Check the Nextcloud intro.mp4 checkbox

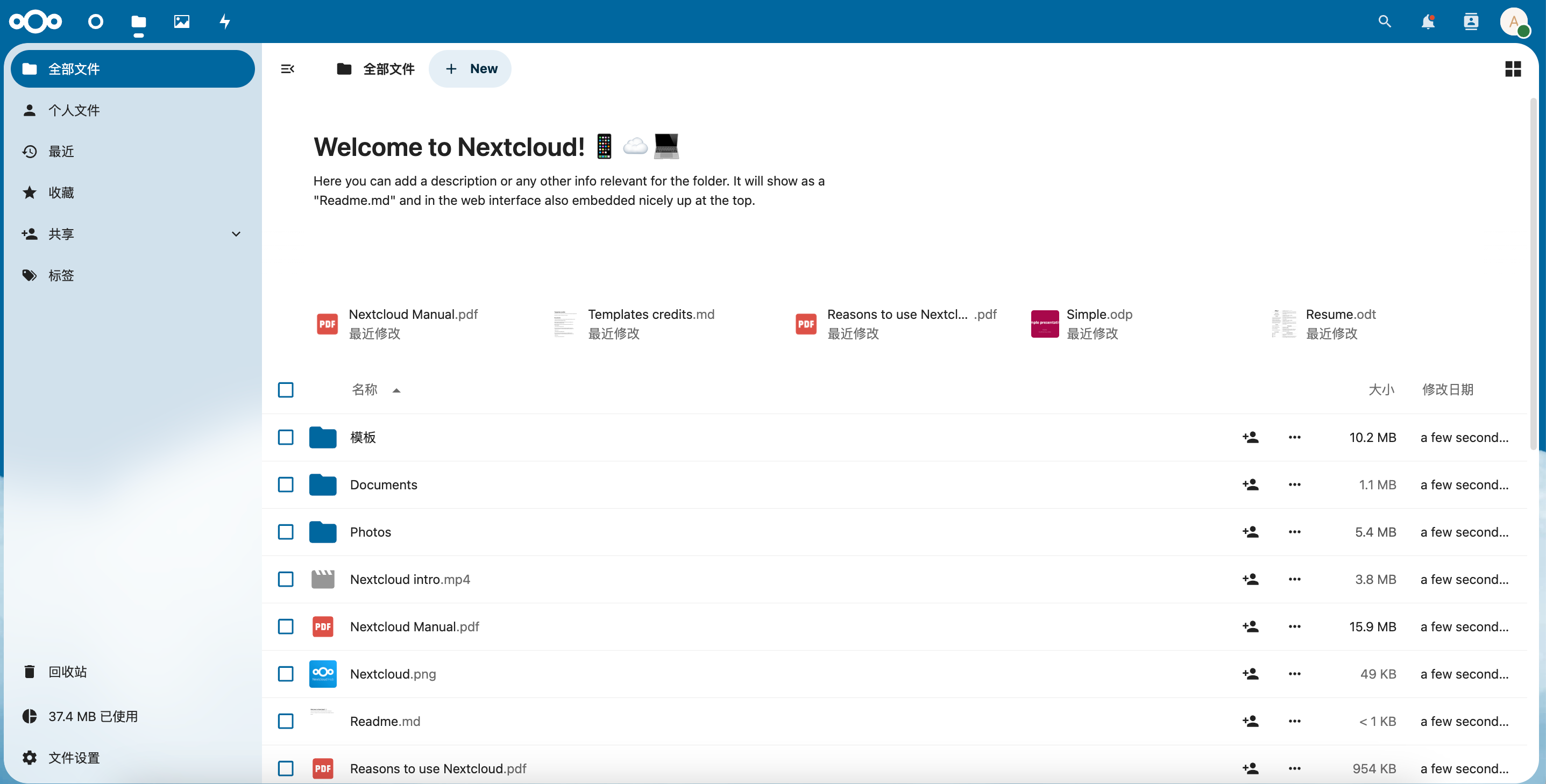click(286, 580)
